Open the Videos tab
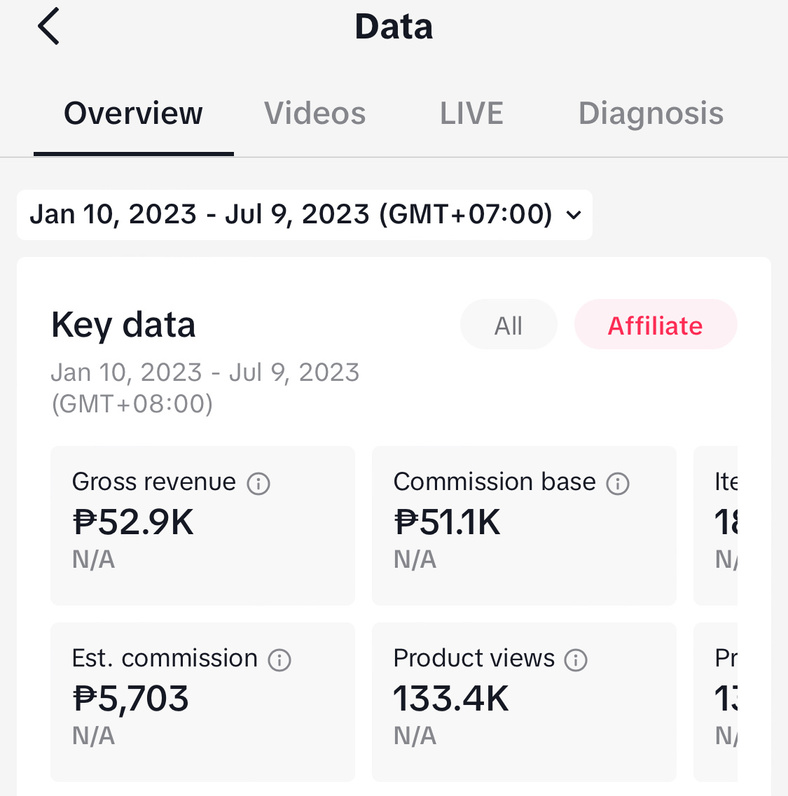 (x=314, y=113)
